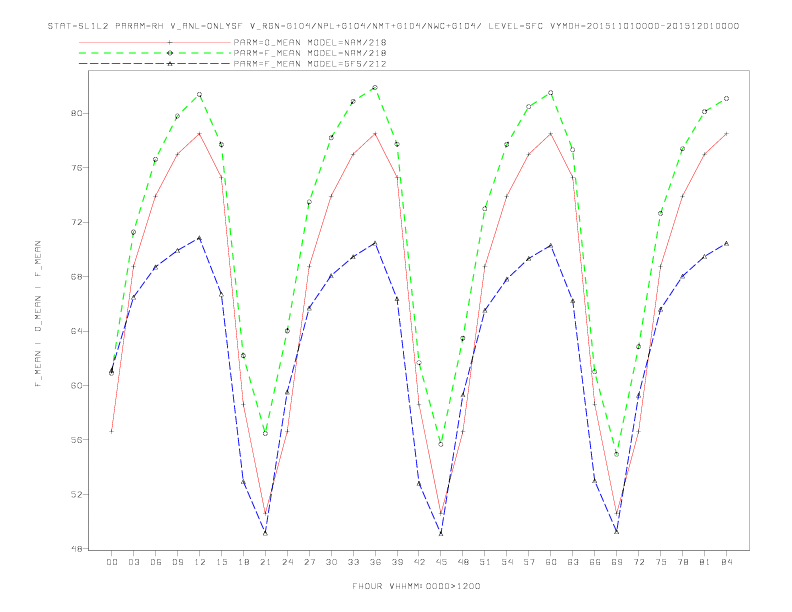Screen dimensions: 792x612
Task: Click x-axis forecast hour label 42
Action: [419, 562]
